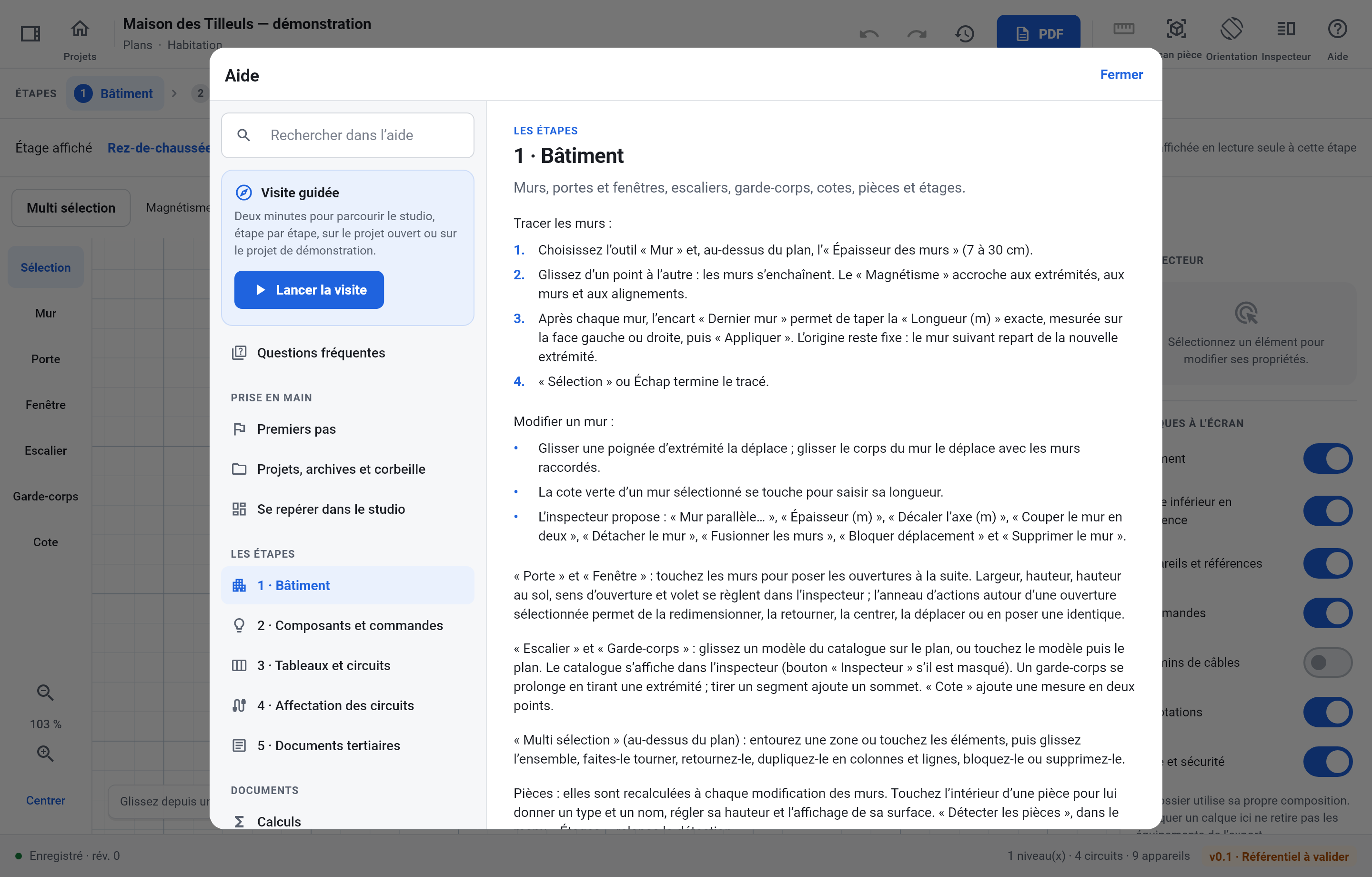The width and height of the screenshot is (1372, 877).
Task: Click the panel icon beside Tableaux et circuits
Action: tap(239, 665)
